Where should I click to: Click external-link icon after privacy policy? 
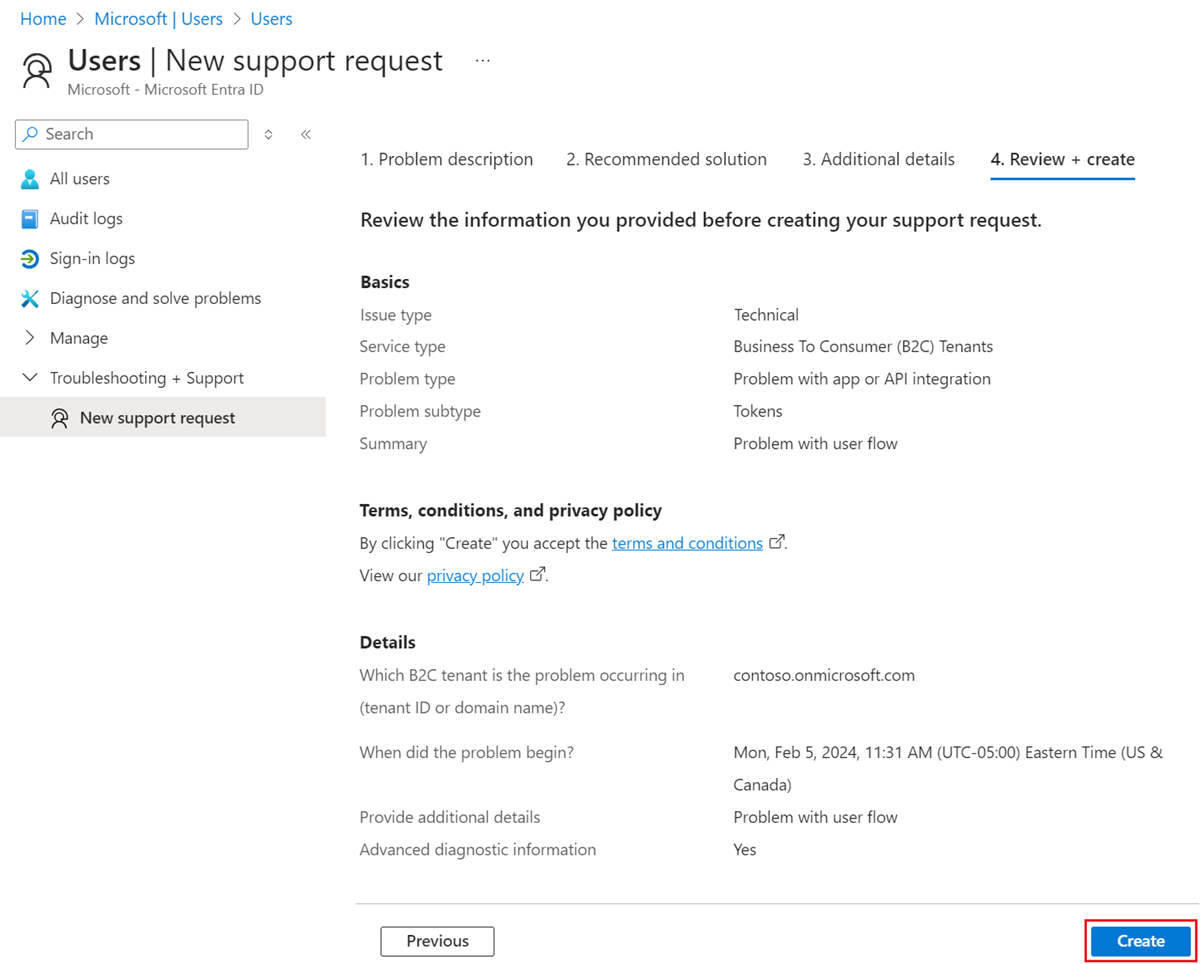(x=537, y=574)
